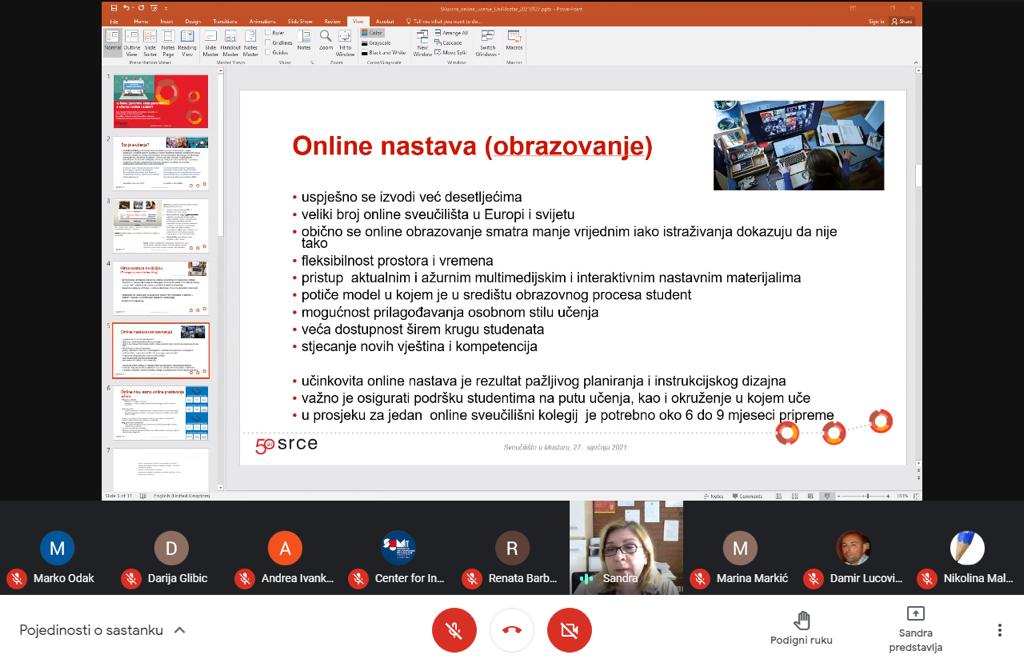This screenshot has height=663, width=1024.
Task: Open the Animations ribbon tab
Action: (263, 21)
